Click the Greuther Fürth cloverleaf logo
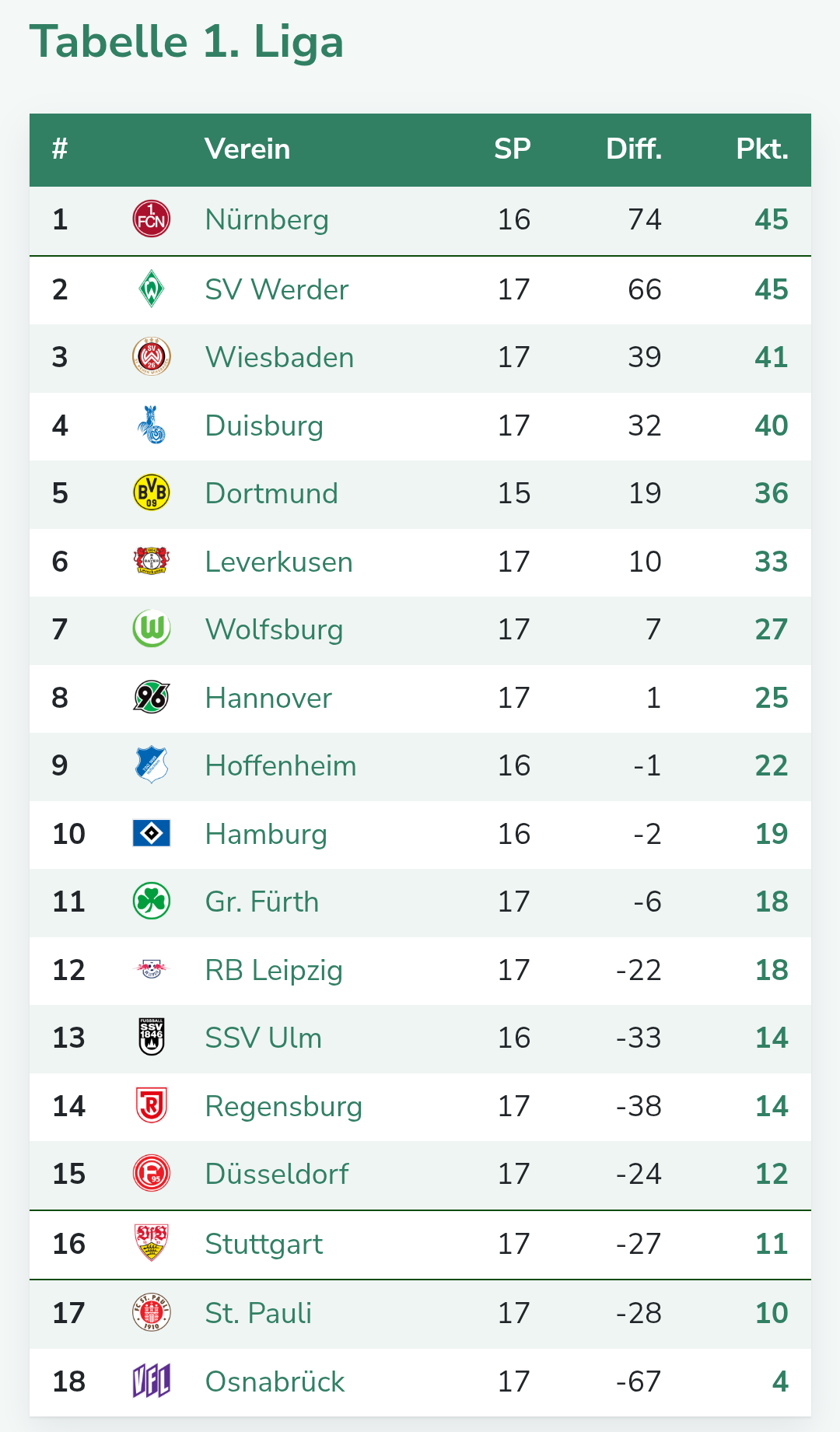Screen dimensions: 840x1432 152,902
